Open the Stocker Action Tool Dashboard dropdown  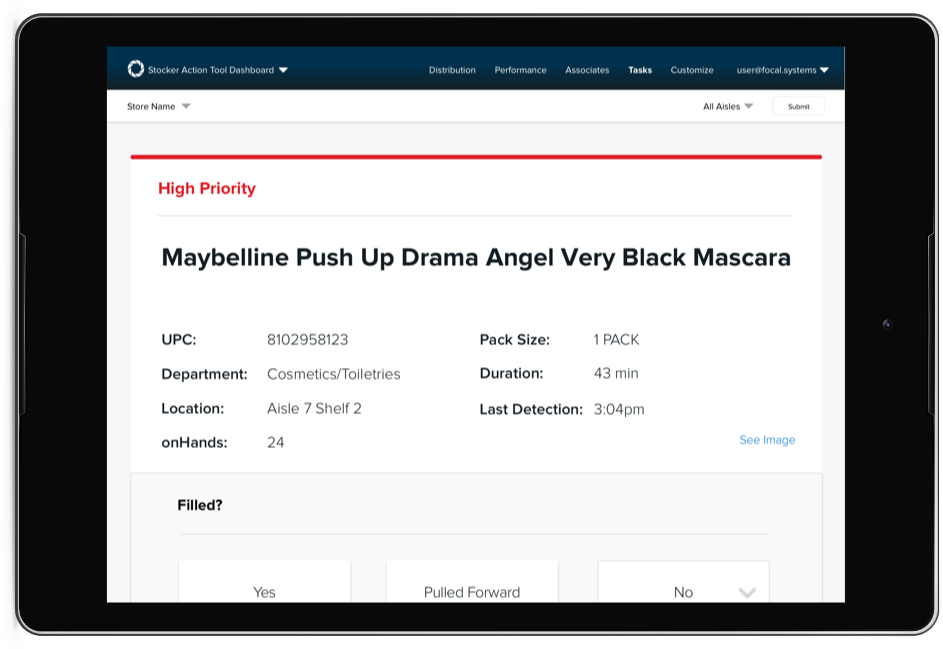218,70
